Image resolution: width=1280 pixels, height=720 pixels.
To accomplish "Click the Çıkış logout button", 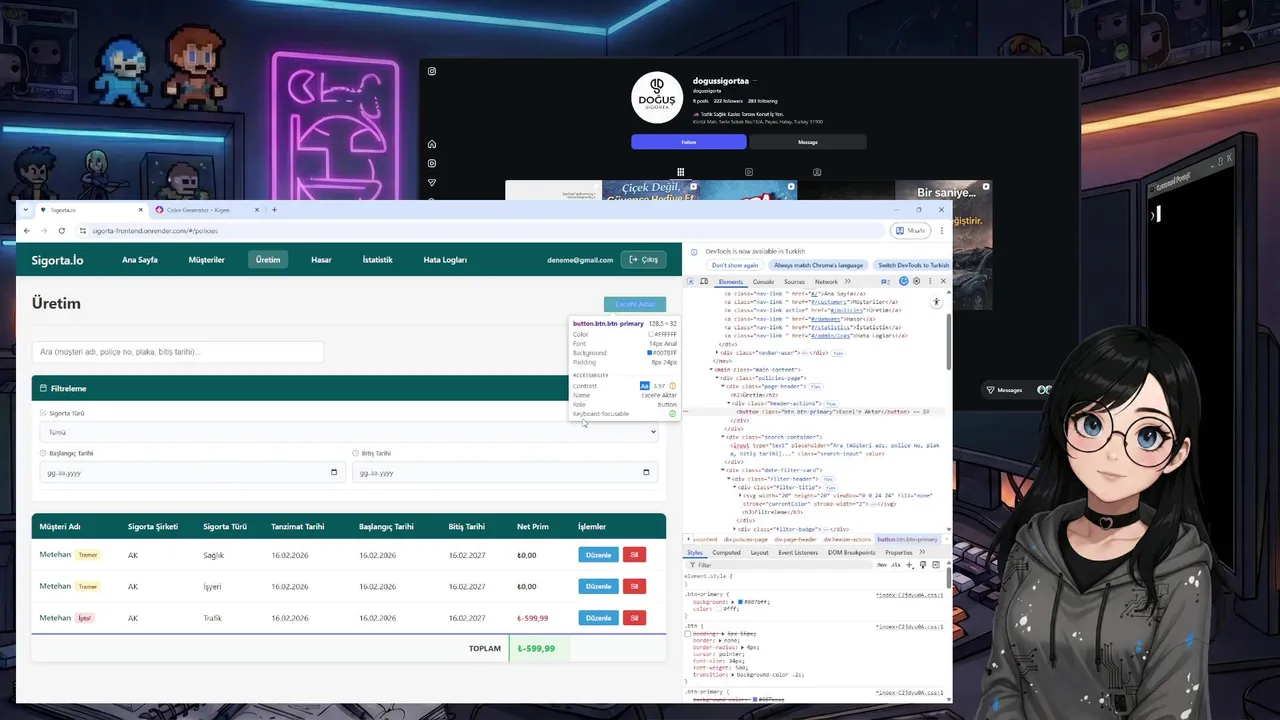I will pyautogui.click(x=643, y=260).
